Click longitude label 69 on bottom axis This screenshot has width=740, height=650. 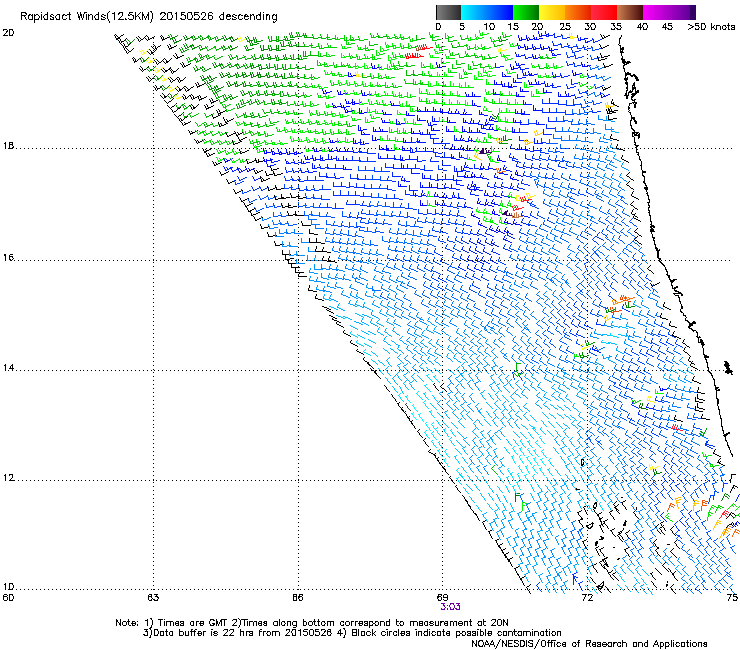pos(442,598)
